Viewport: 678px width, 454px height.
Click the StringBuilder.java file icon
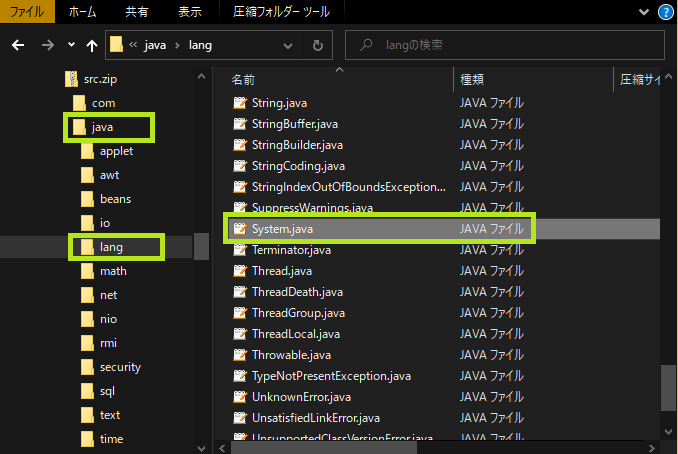[x=240, y=145]
